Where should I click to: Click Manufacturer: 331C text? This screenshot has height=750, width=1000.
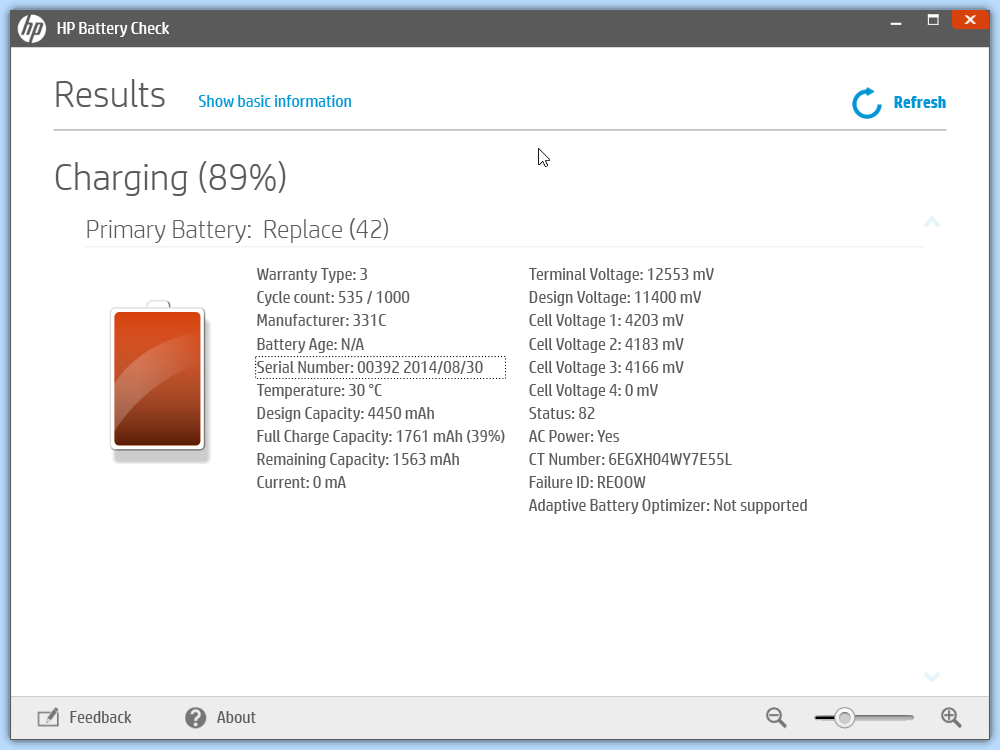tap(321, 320)
